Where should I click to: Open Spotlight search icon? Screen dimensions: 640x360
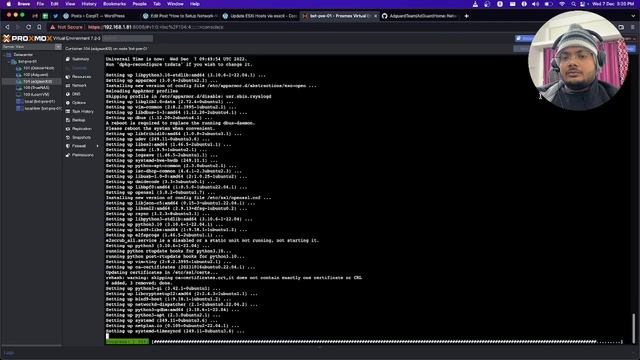(573, 4)
